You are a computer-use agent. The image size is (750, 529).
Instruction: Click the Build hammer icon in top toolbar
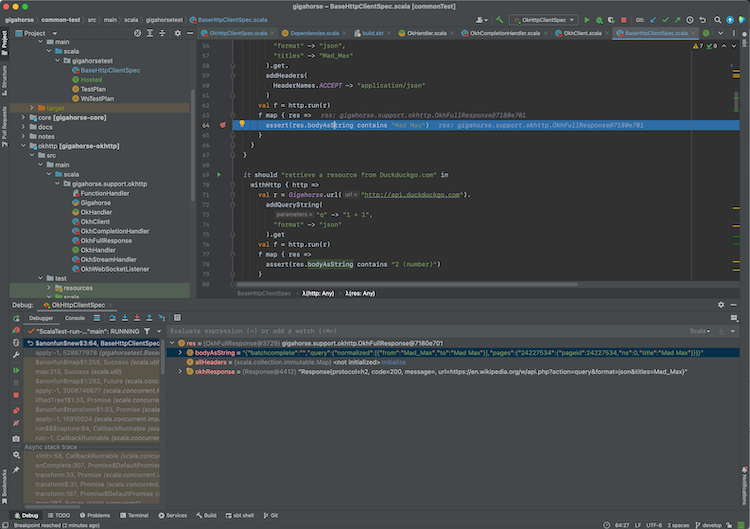(499, 19)
